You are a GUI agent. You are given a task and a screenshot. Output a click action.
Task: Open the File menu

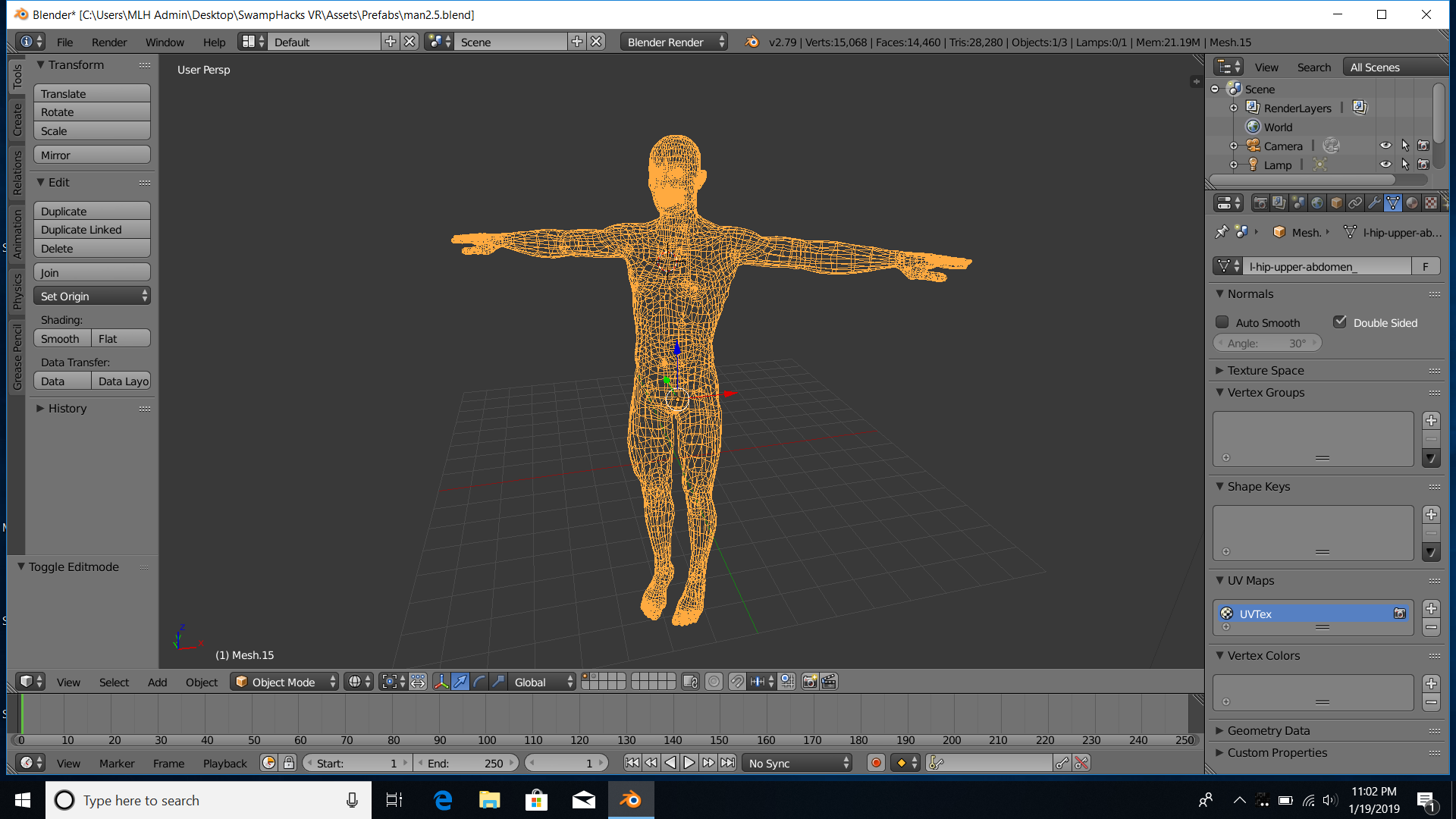pyautogui.click(x=64, y=42)
